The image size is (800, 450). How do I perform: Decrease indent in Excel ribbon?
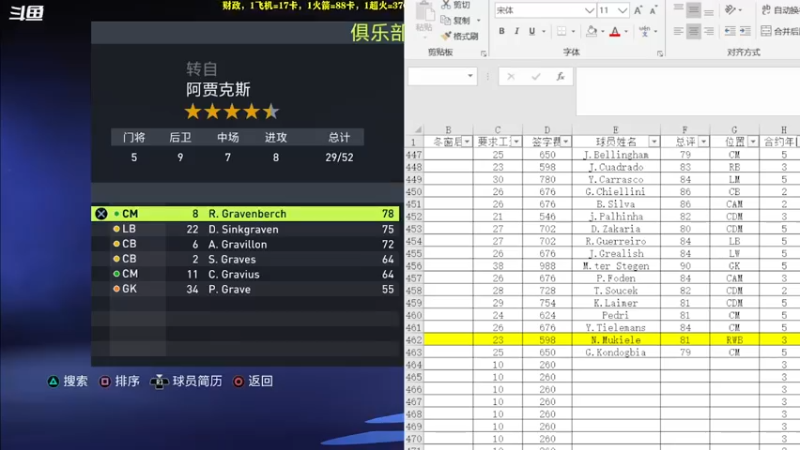coord(730,31)
